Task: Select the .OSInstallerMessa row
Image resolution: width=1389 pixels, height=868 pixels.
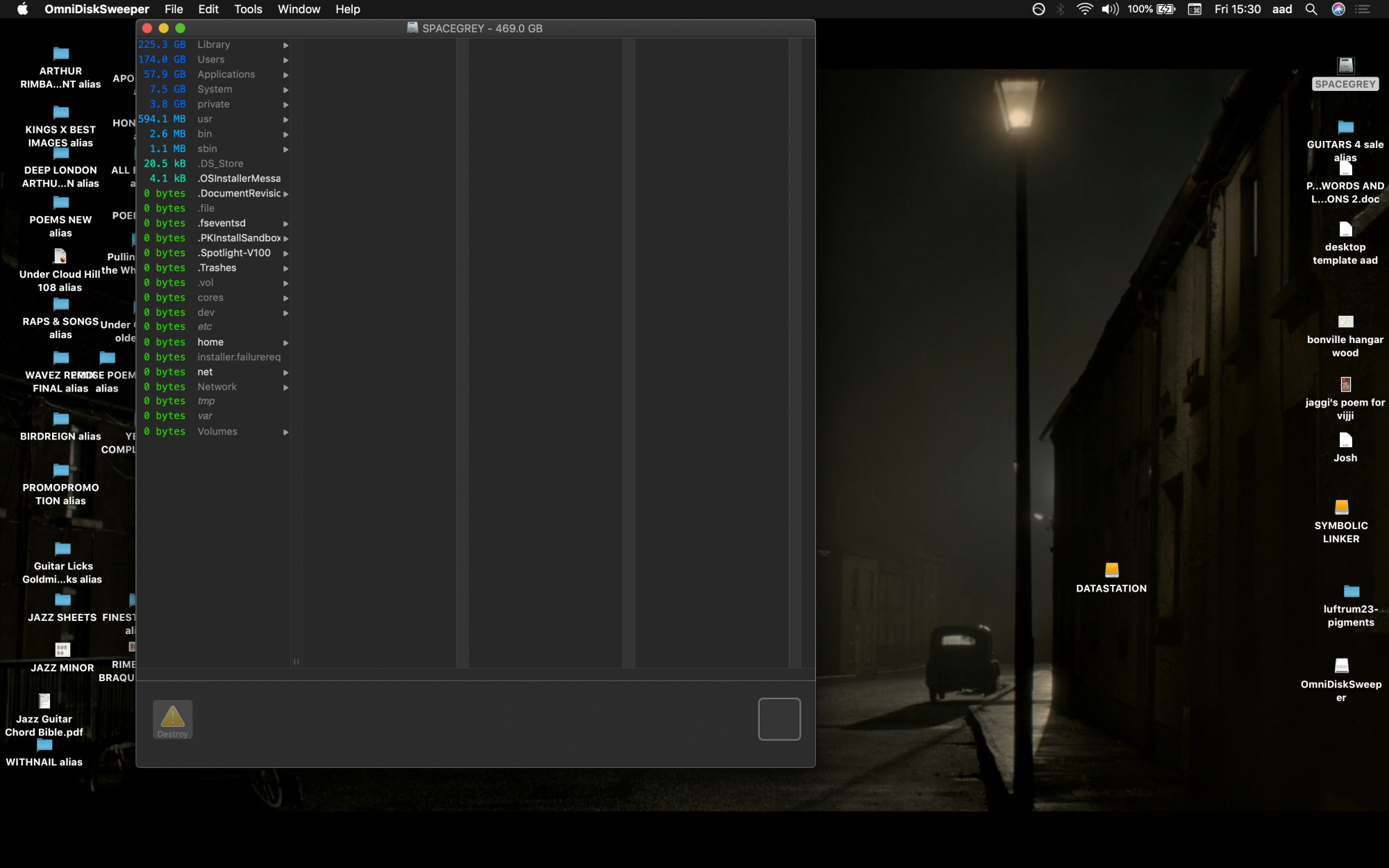Action: pos(213,178)
